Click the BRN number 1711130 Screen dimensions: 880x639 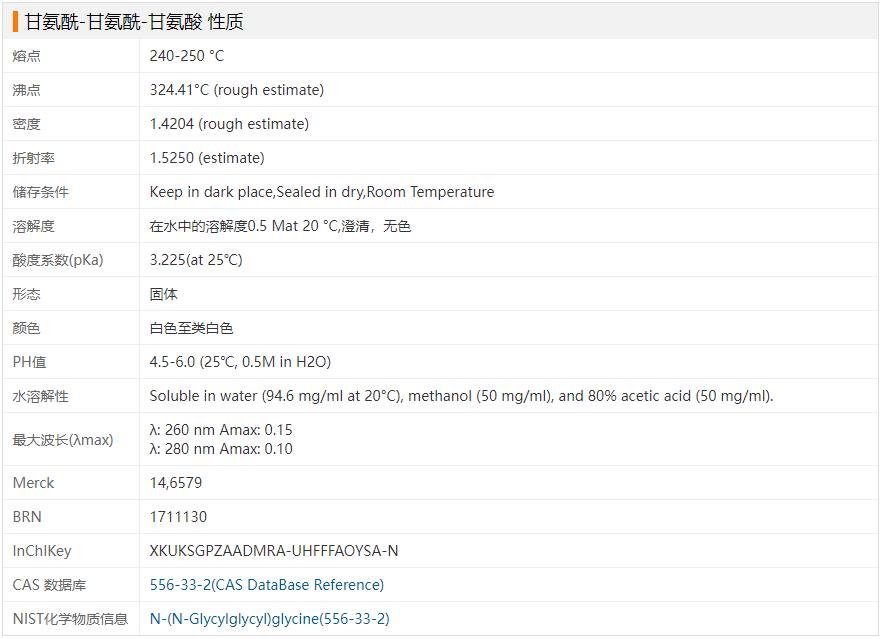(179, 517)
